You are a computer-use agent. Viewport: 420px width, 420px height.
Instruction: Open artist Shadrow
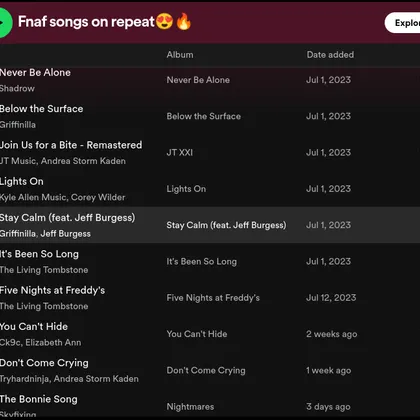(x=17, y=88)
